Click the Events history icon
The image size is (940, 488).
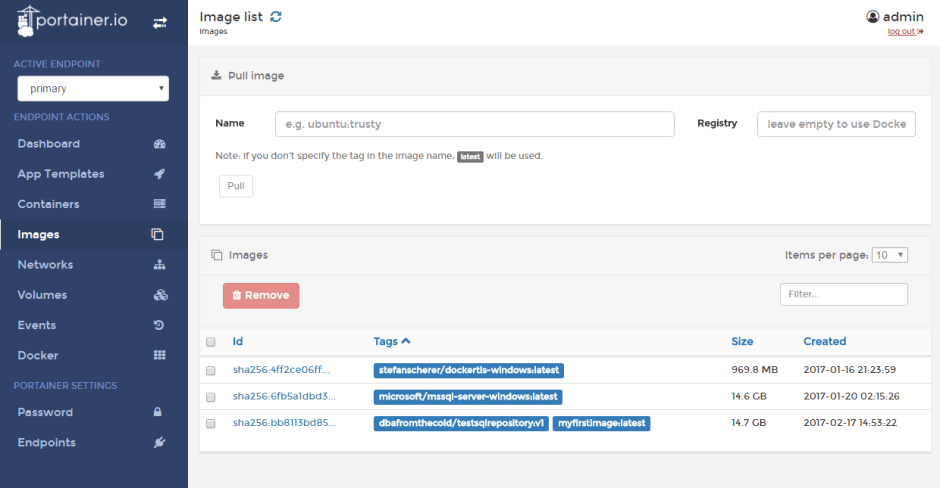coord(159,325)
